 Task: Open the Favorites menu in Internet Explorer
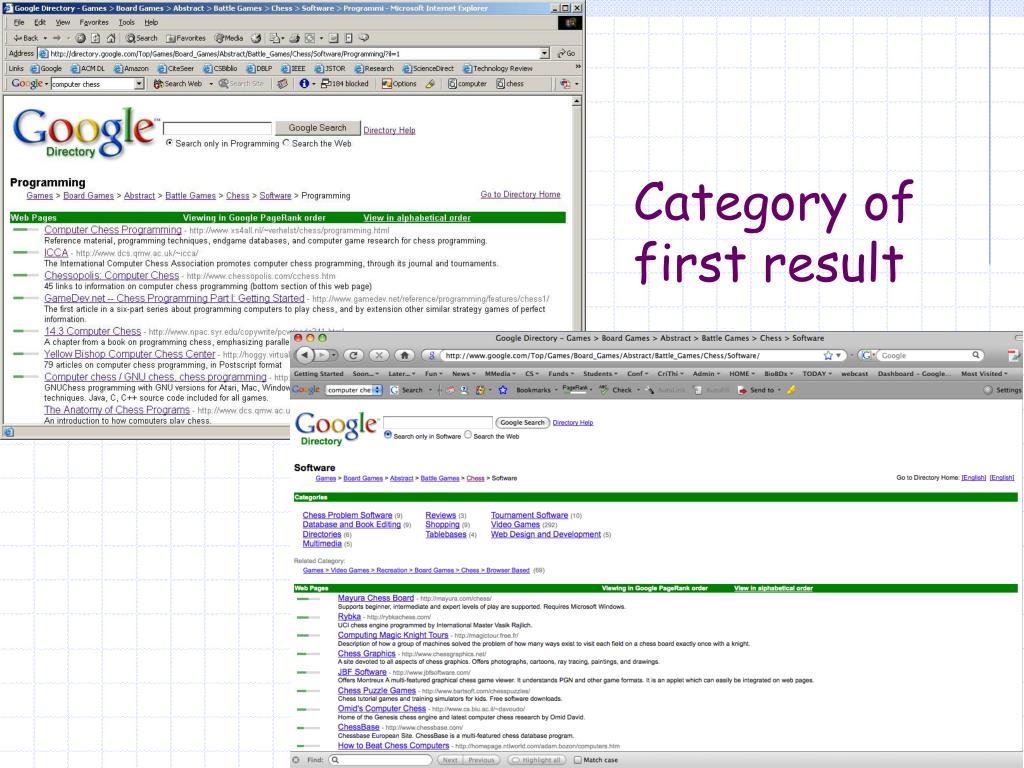pyautogui.click(x=94, y=22)
